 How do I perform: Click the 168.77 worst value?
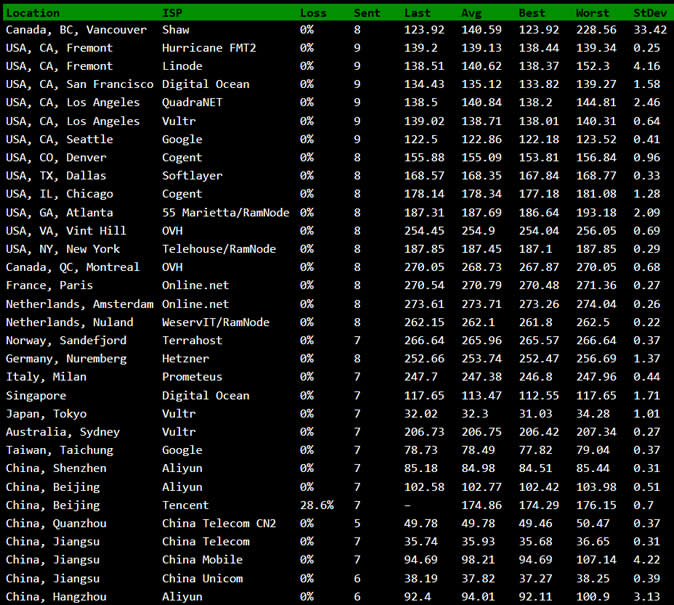pos(596,175)
